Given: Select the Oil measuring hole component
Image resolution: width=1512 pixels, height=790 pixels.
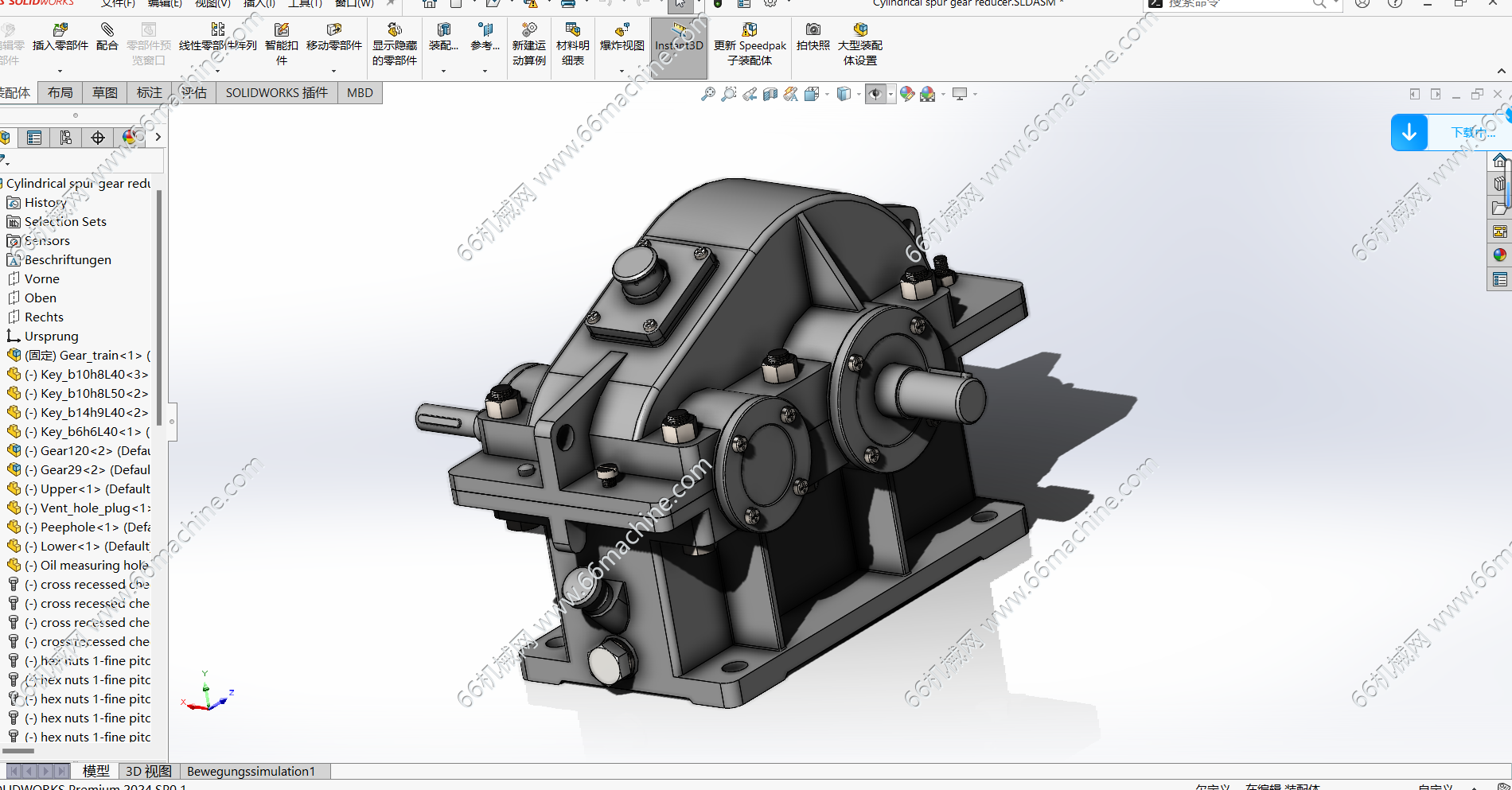Looking at the screenshot, I should pyautogui.click(x=78, y=565).
